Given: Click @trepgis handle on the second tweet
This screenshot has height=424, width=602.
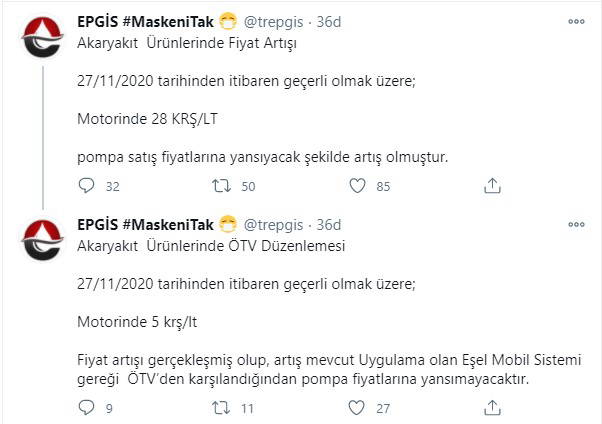Looking at the screenshot, I should [x=274, y=223].
